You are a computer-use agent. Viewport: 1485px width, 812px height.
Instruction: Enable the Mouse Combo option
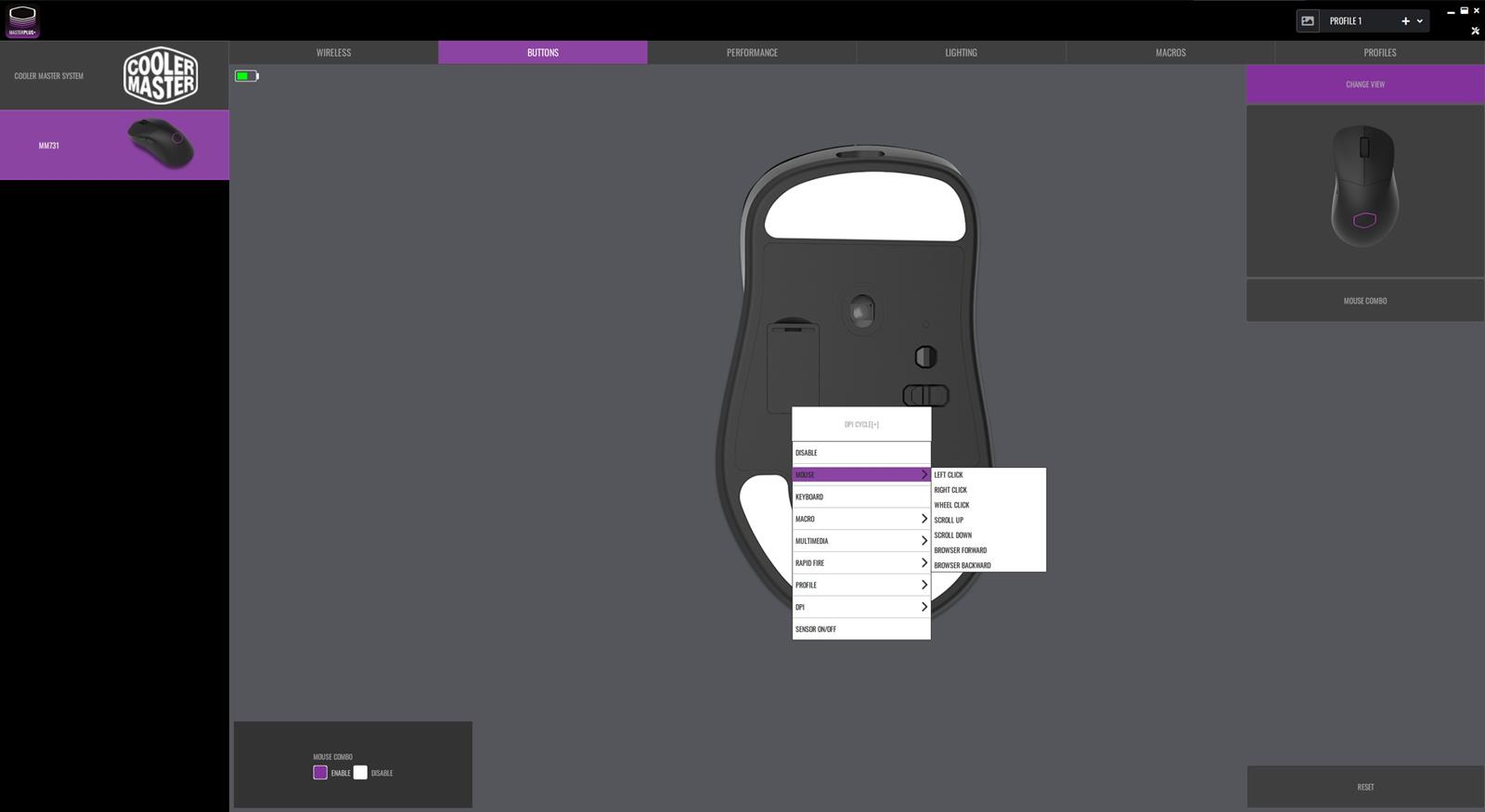click(x=320, y=773)
